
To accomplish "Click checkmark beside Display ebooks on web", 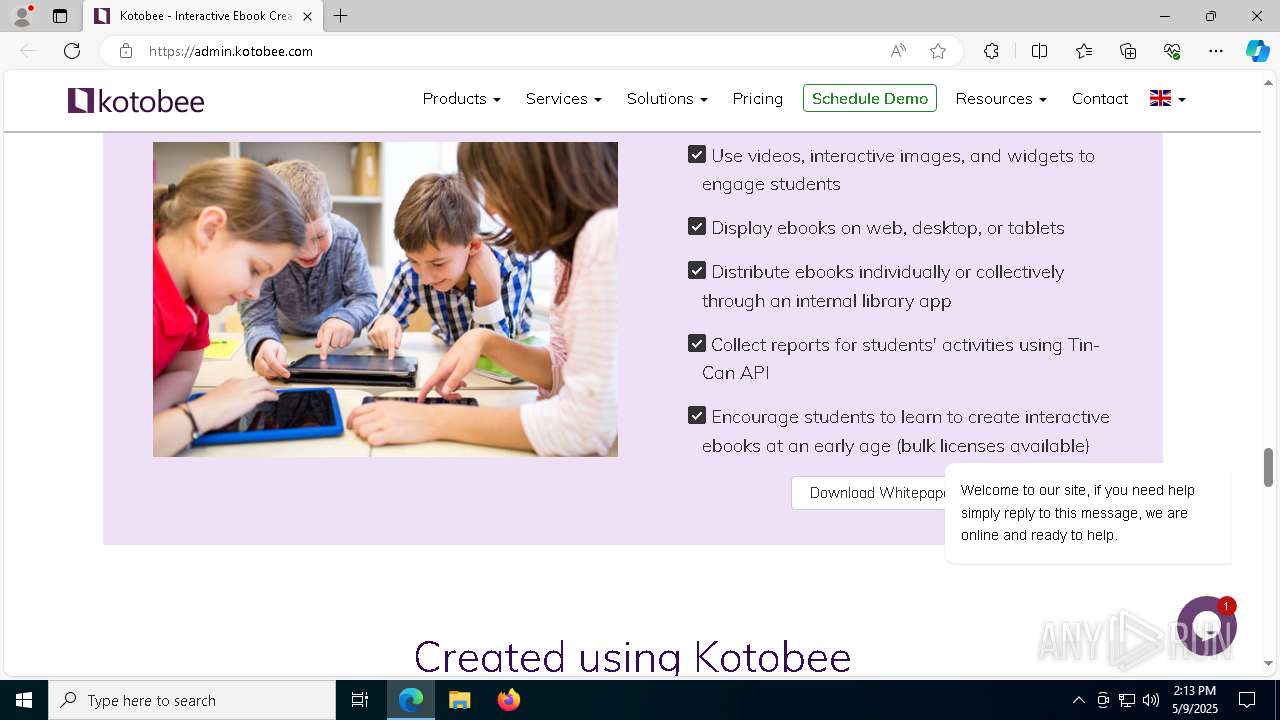I will pyautogui.click(x=697, y=226).
